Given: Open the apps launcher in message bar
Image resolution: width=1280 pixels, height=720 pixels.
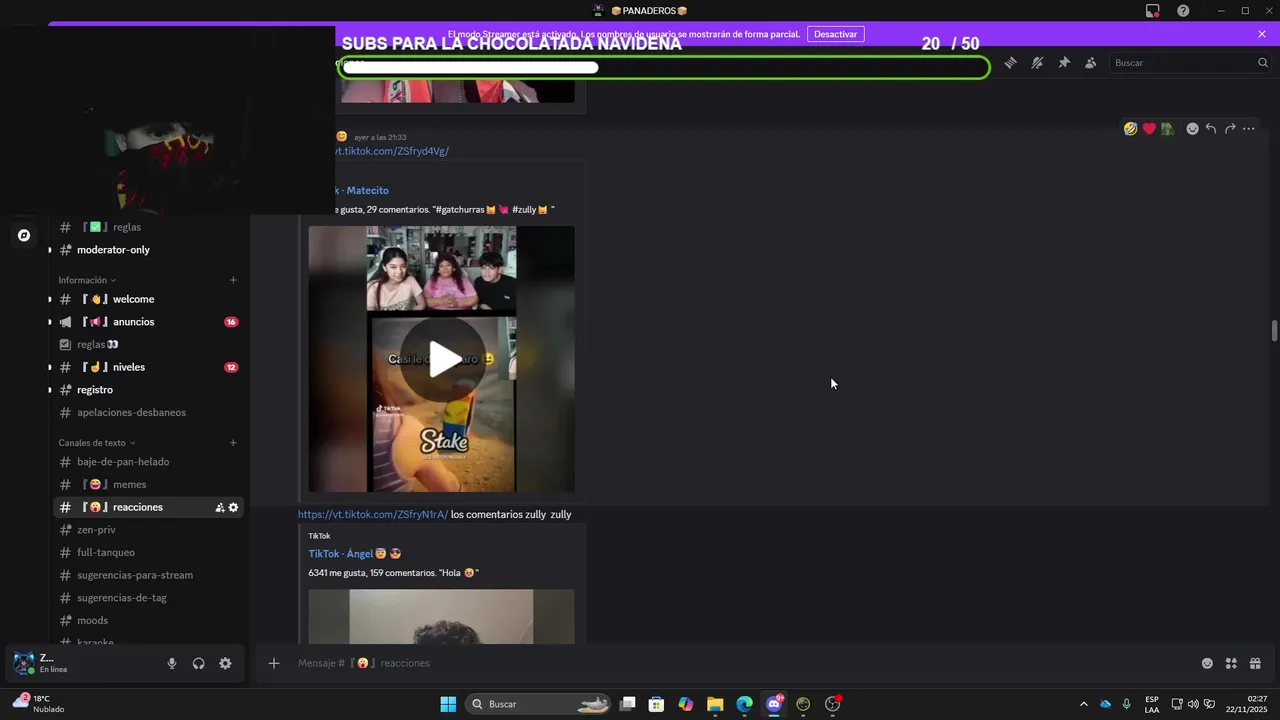Looking at the screenshot, I should [x=1231, y=663].
